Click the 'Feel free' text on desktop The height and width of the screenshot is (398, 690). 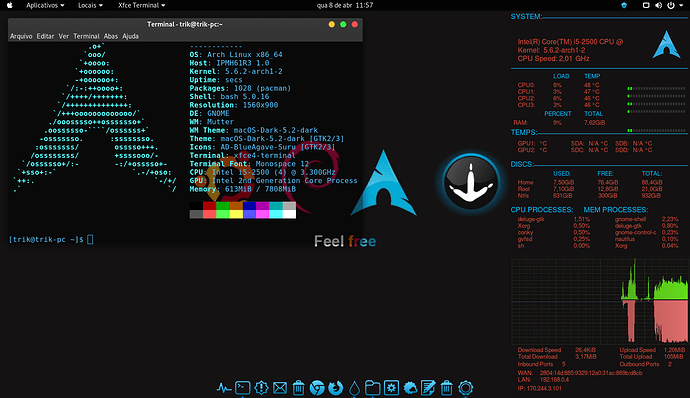(x=345, y=241)
